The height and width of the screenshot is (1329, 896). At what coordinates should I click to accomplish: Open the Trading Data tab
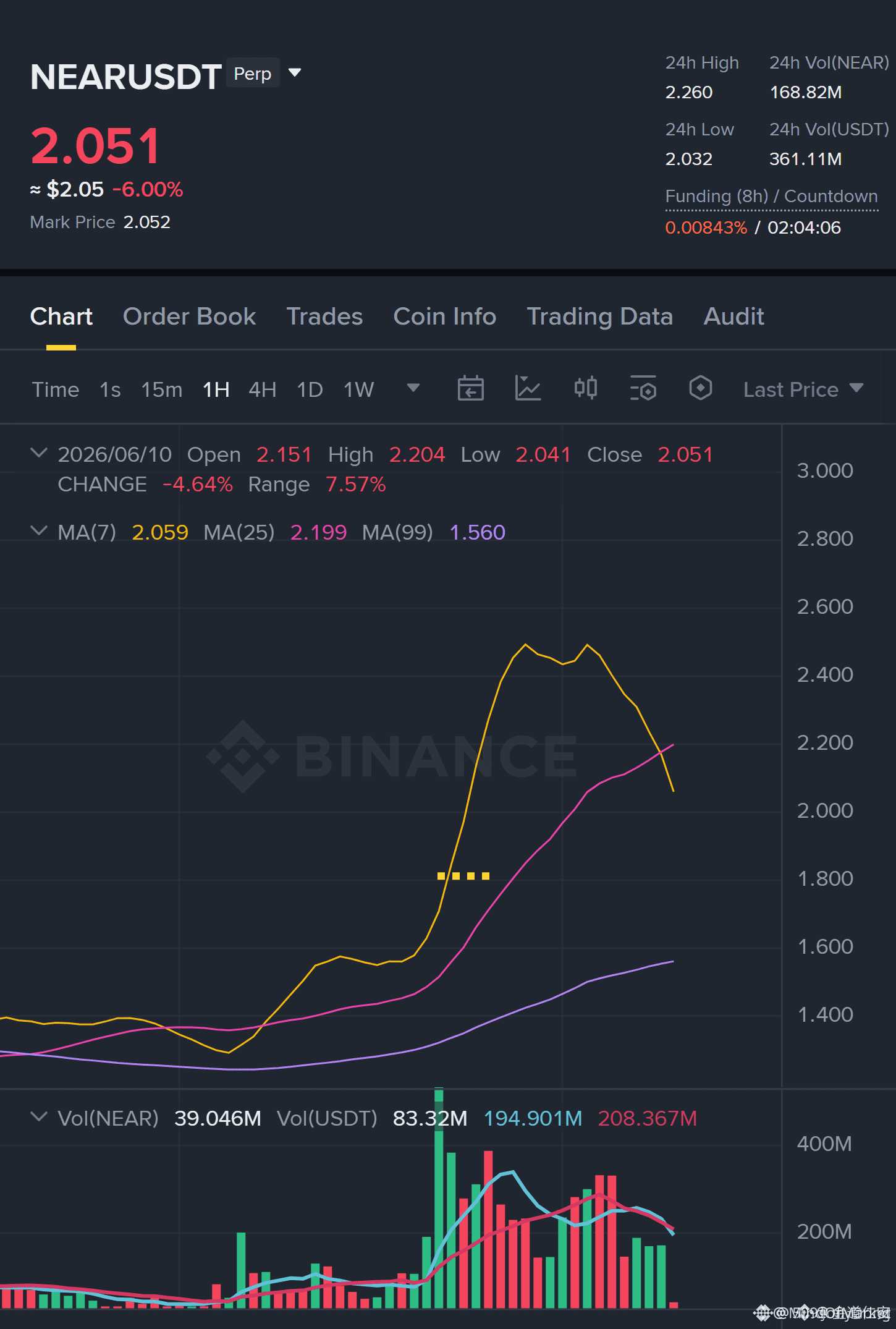pos(599,316)
